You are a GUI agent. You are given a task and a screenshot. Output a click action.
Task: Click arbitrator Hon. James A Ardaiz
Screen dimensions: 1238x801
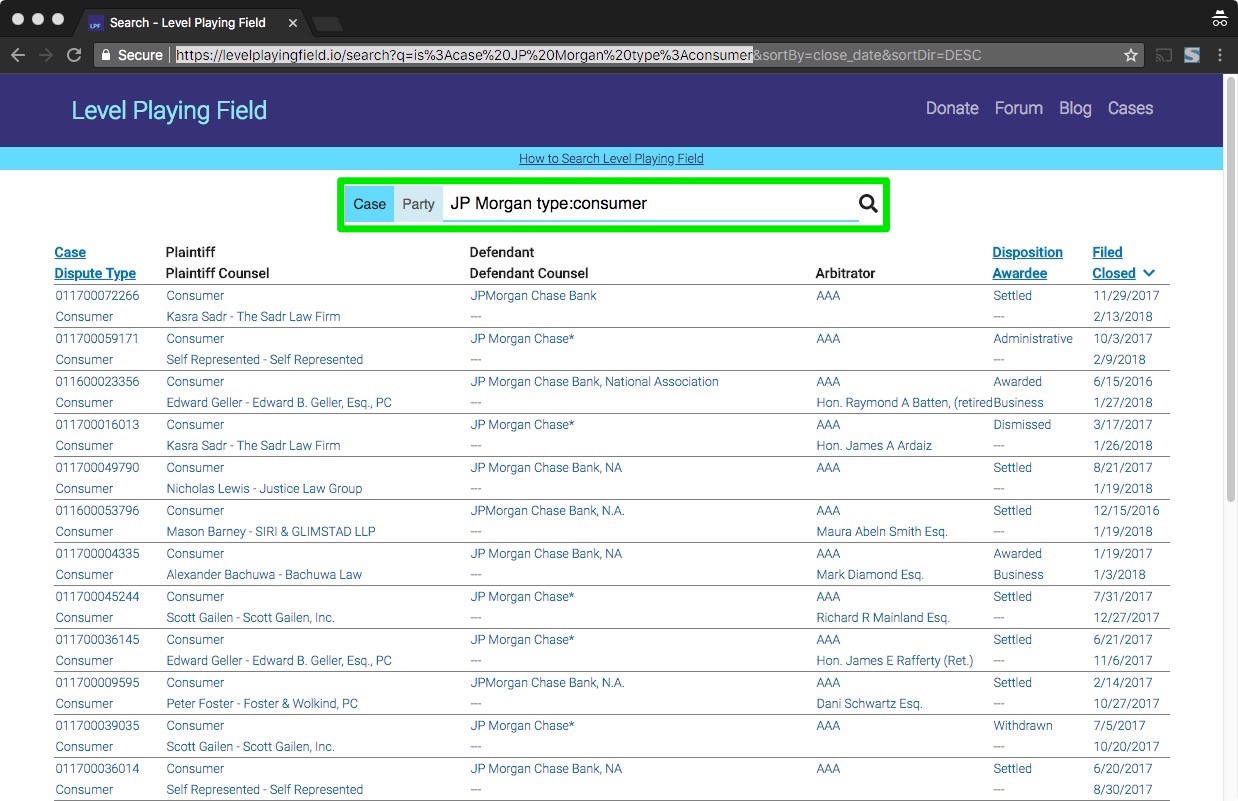click(874, 446)
